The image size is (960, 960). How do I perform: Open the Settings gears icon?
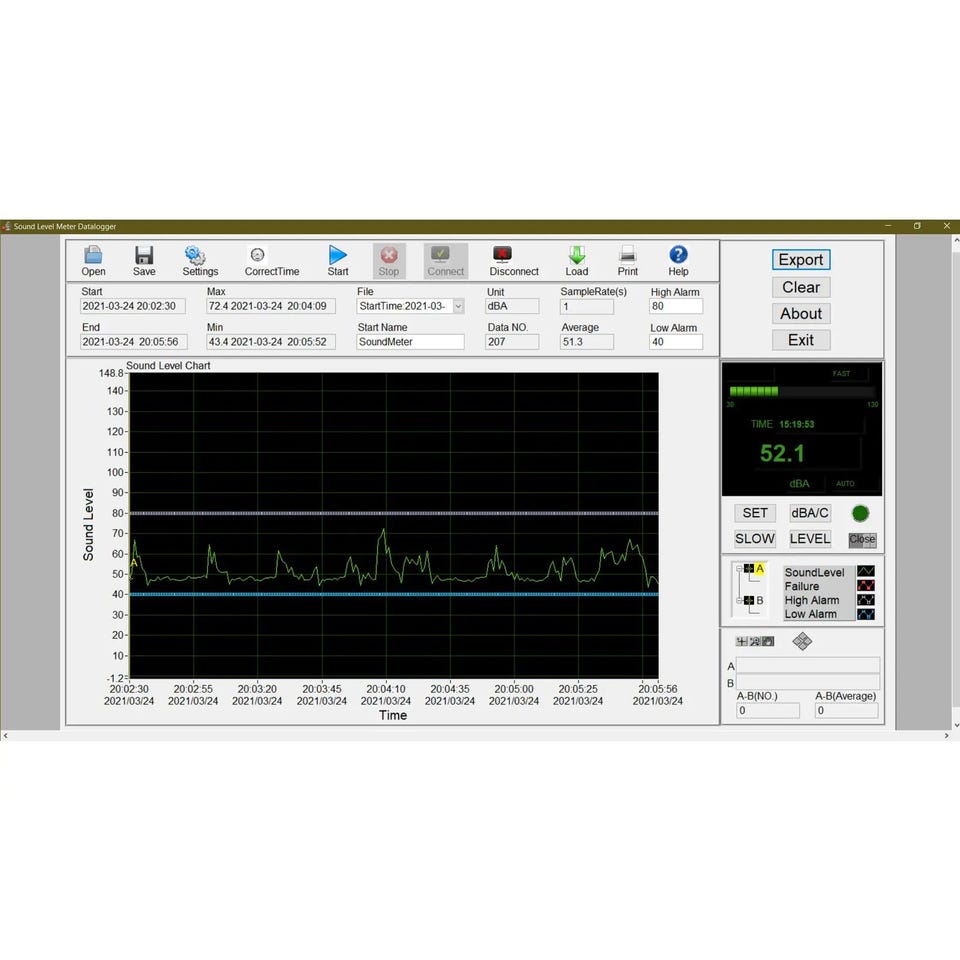195,255
